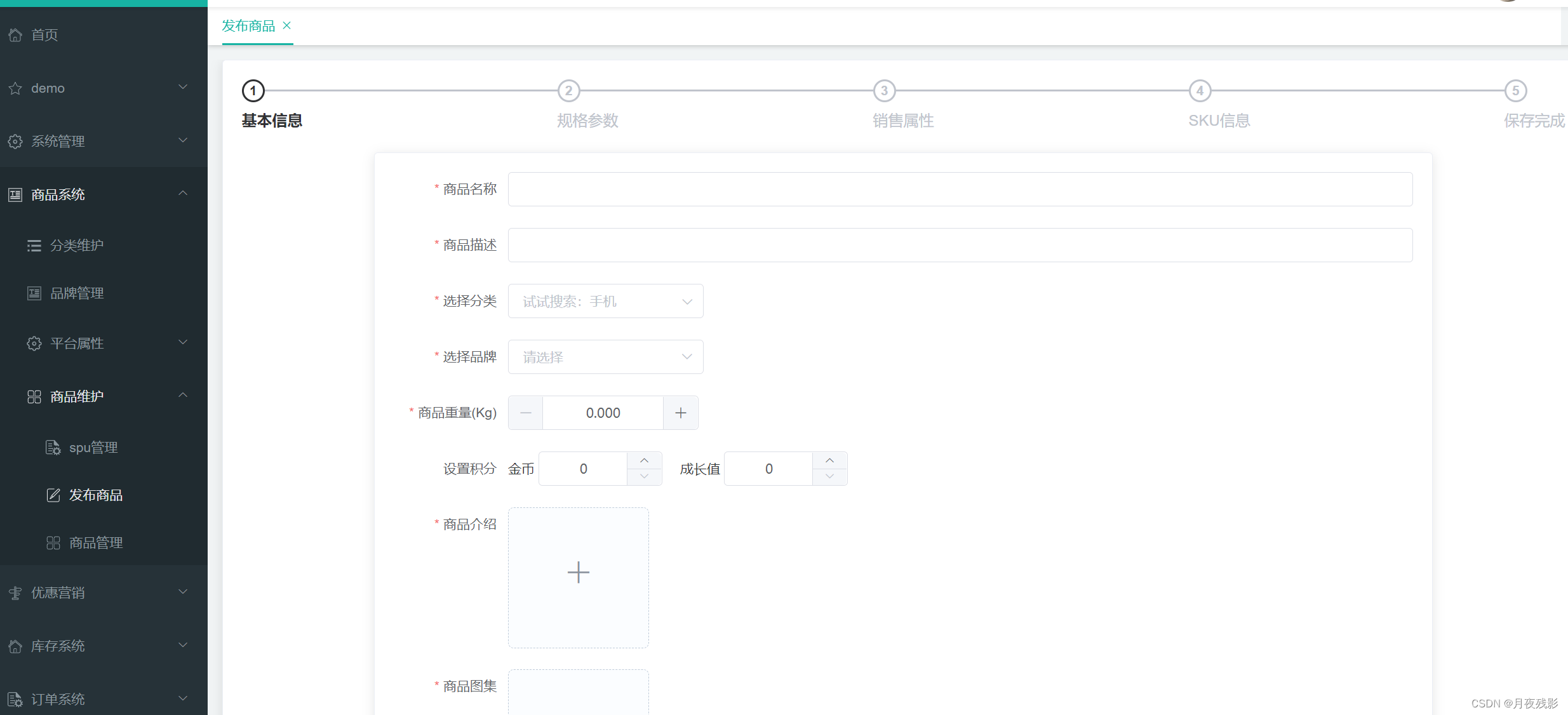Focus the 商品描述 input field
The height and width of the screenshot is (715, 1568).
point(960,245)
